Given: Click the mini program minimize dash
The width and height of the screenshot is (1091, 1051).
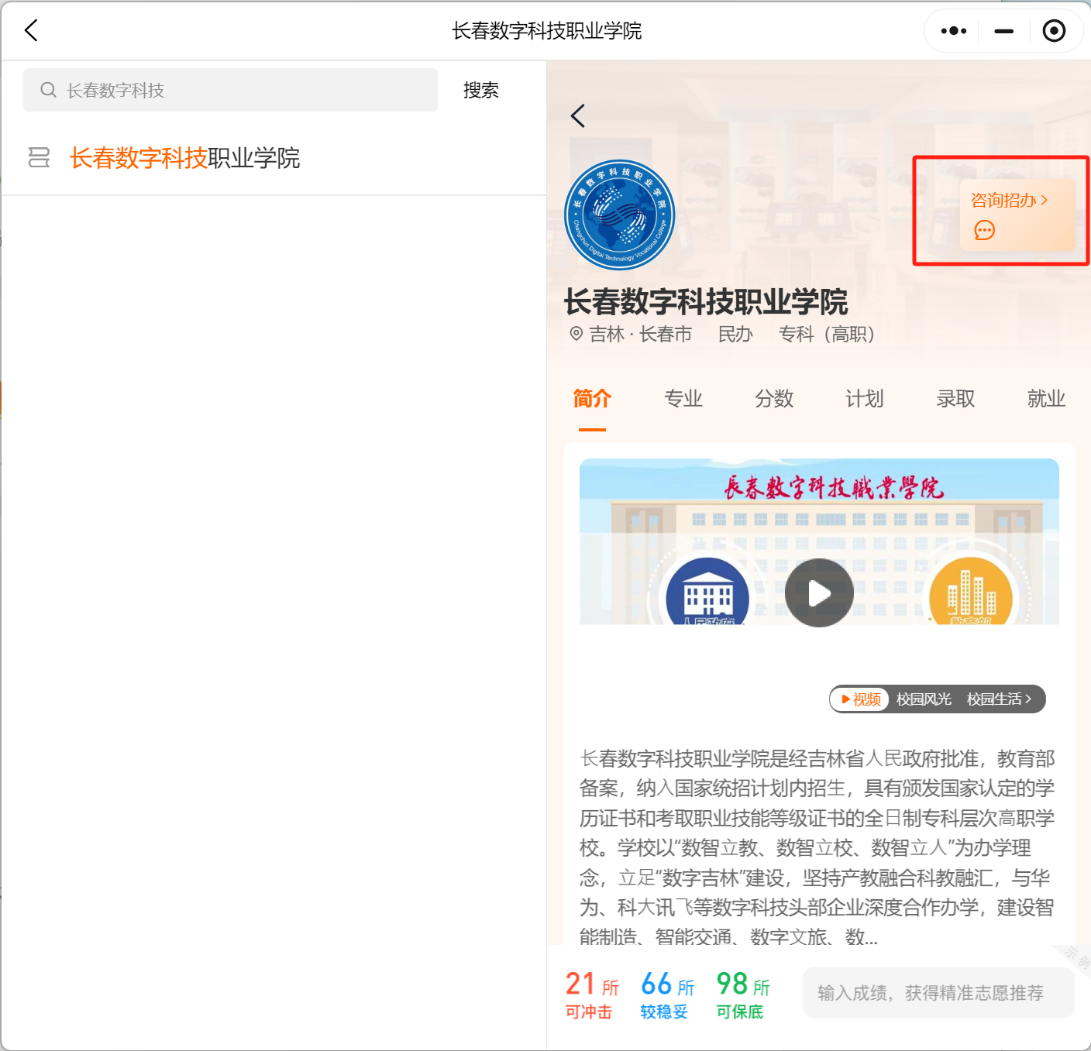Looking at the screenshot, I should click(1003, 31).
